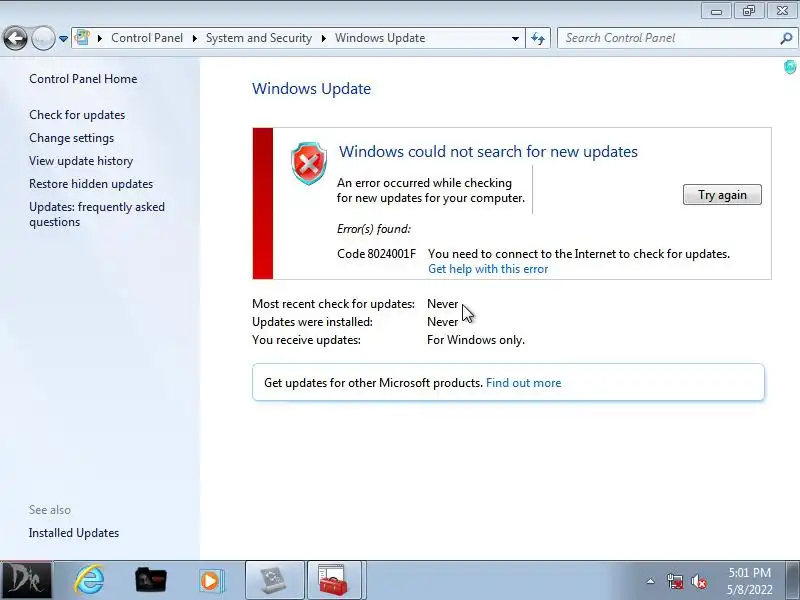Open Restore hidden updates
The image size is (800, 600).
tap(91, 184)
